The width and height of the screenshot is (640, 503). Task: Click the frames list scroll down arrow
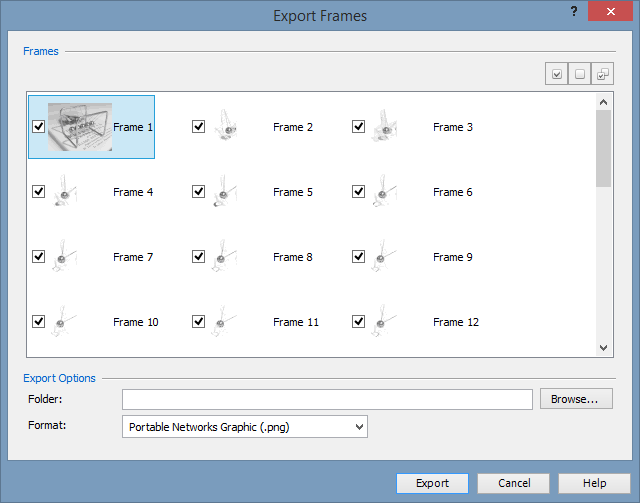[603, 347]
